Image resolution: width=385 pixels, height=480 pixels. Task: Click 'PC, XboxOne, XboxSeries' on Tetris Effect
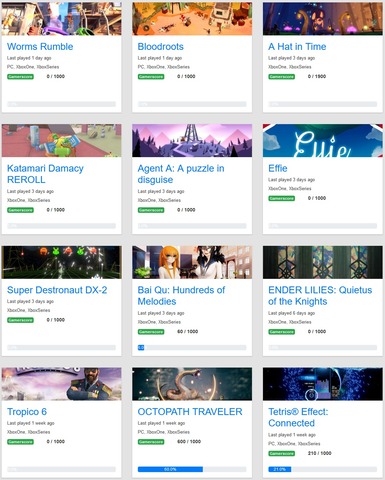(294, 444)
